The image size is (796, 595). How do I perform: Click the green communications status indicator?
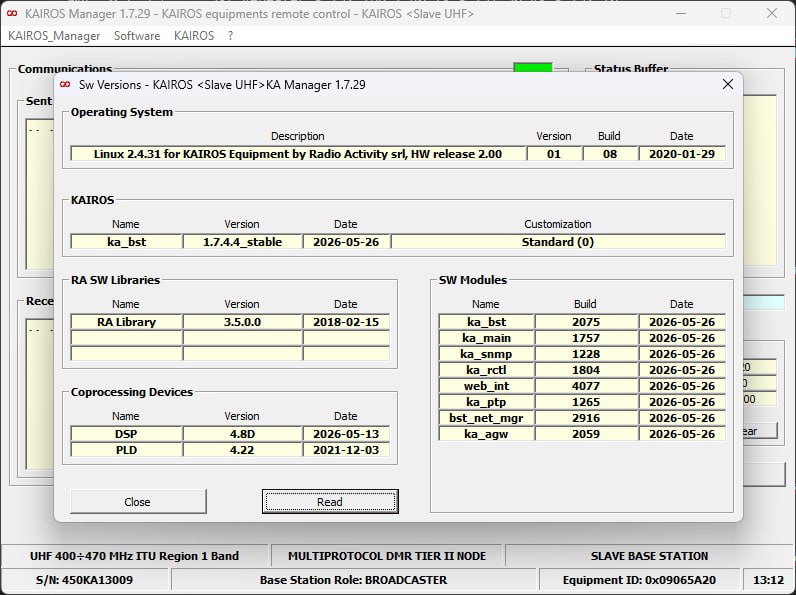tap(533, 68)
